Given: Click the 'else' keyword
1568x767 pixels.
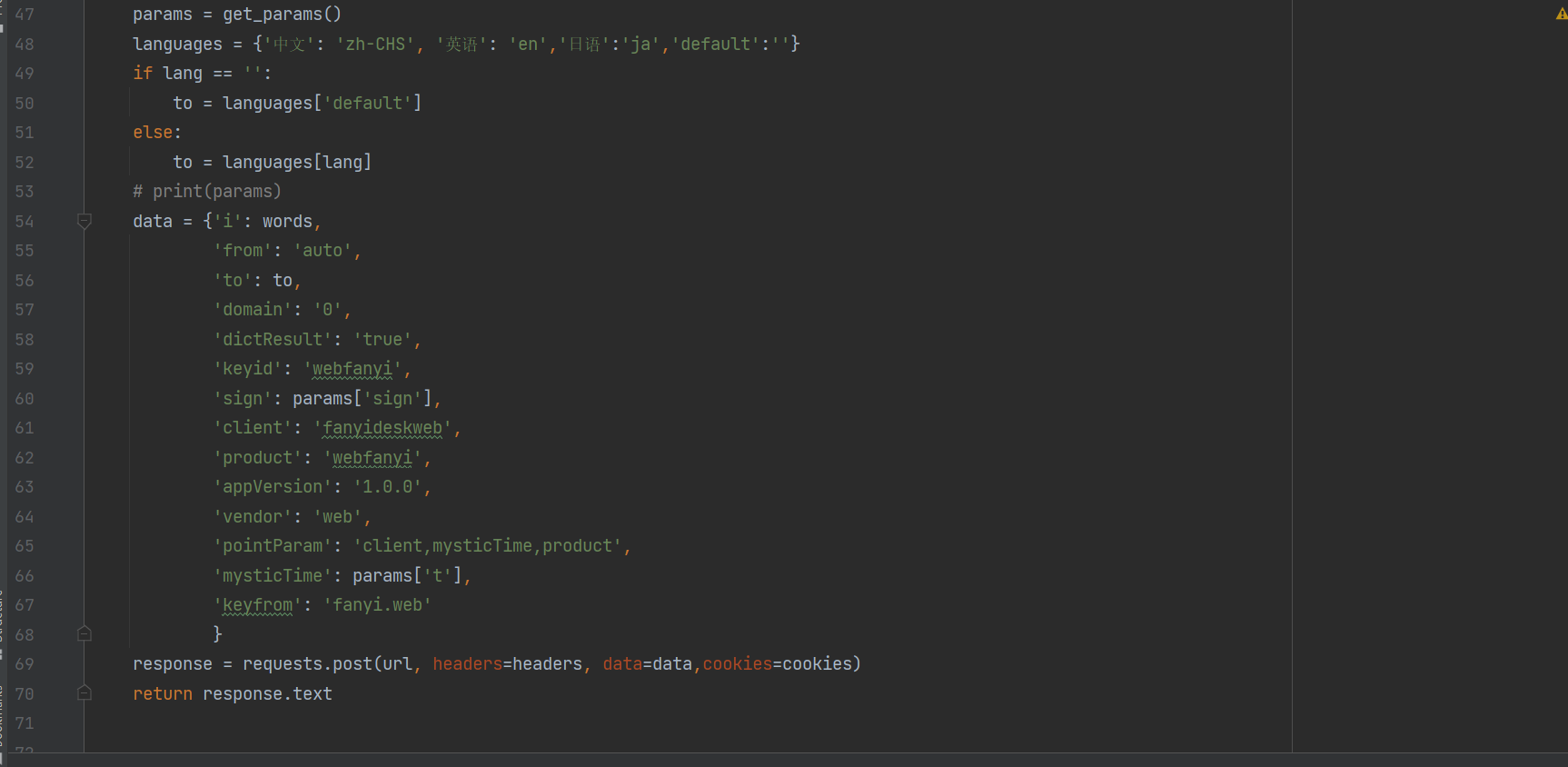Looking at the screenshot, I should 153,133.
